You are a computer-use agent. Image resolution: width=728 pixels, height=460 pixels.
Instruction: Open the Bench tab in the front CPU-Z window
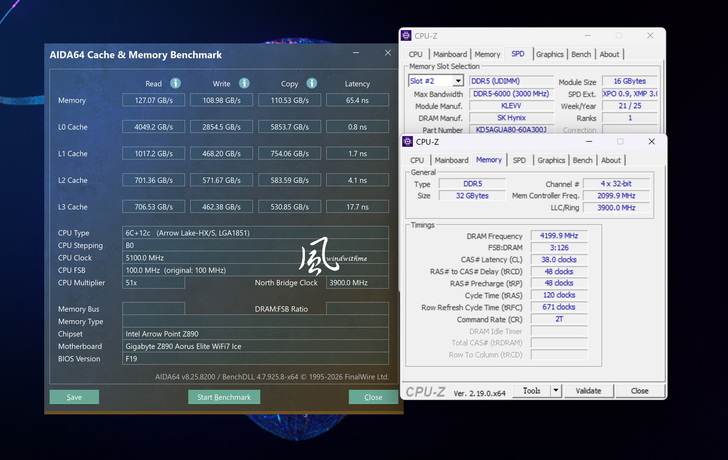coord(583,160)
